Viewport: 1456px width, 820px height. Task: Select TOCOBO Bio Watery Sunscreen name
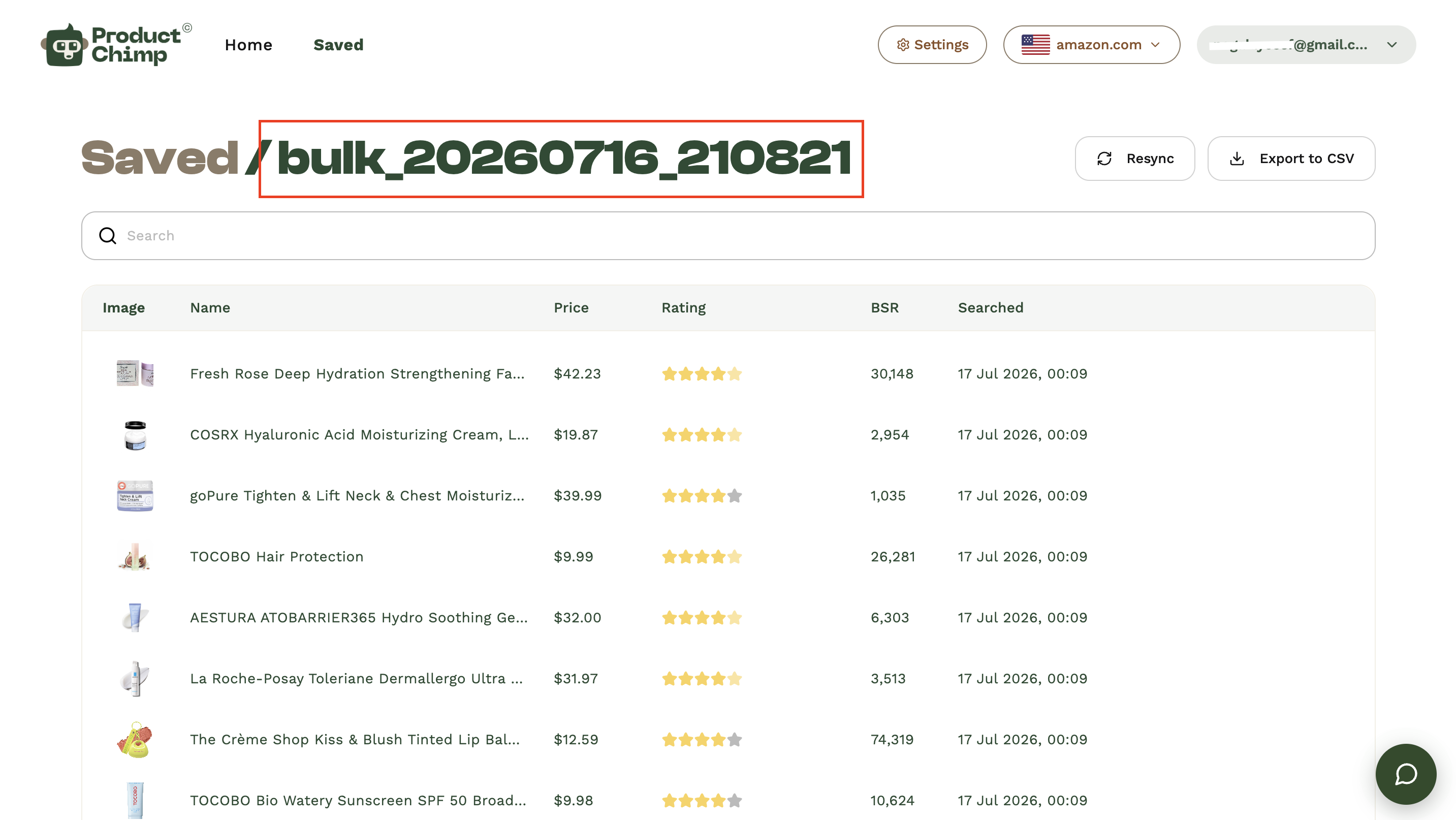tap(358, 801)
